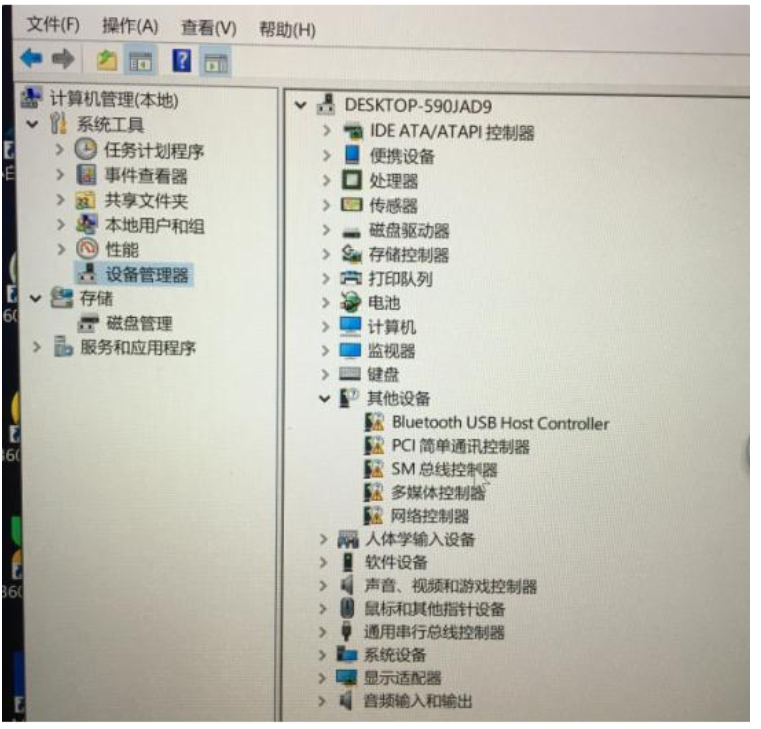
Task: Open the 操作(A) menu
Action: (x=130, y=26)
